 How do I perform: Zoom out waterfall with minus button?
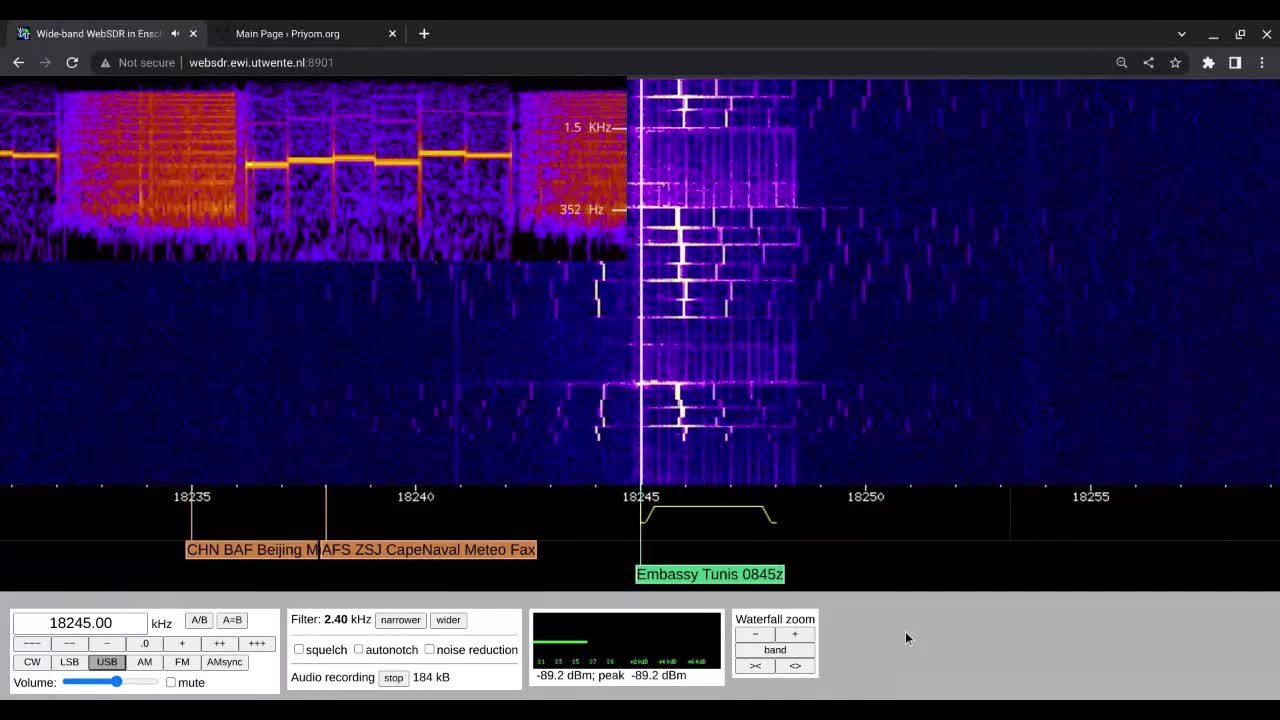click(755, 634)
